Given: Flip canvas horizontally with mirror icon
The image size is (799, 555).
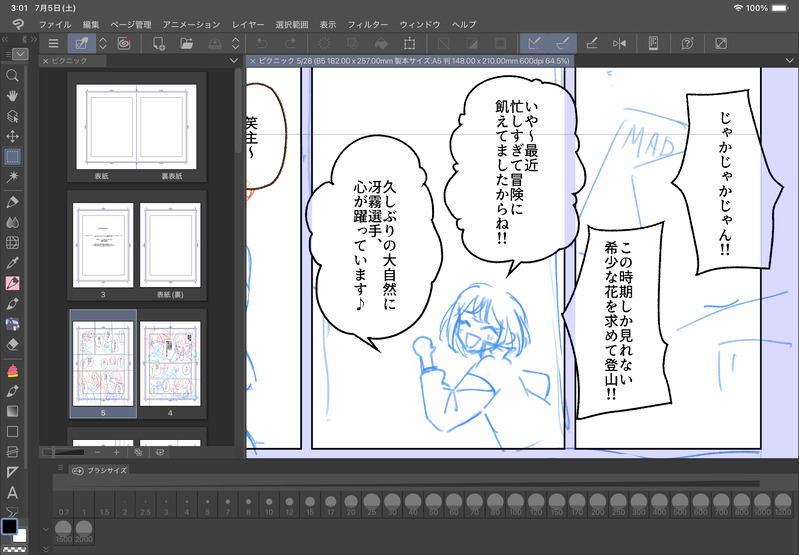Looking at the screenshot, I should click(619, 43).
